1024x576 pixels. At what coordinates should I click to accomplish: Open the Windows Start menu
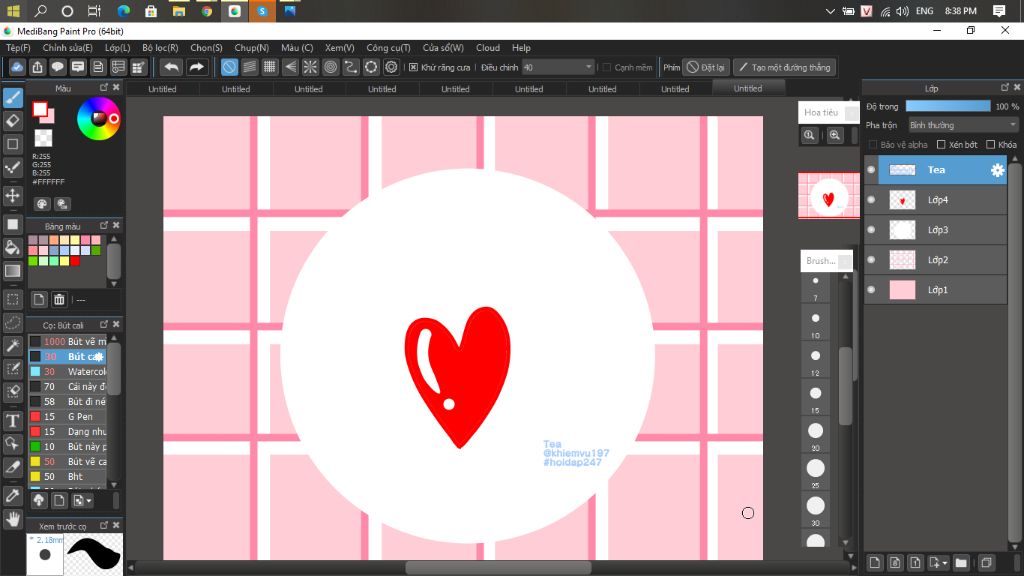[x=13, y=11]
